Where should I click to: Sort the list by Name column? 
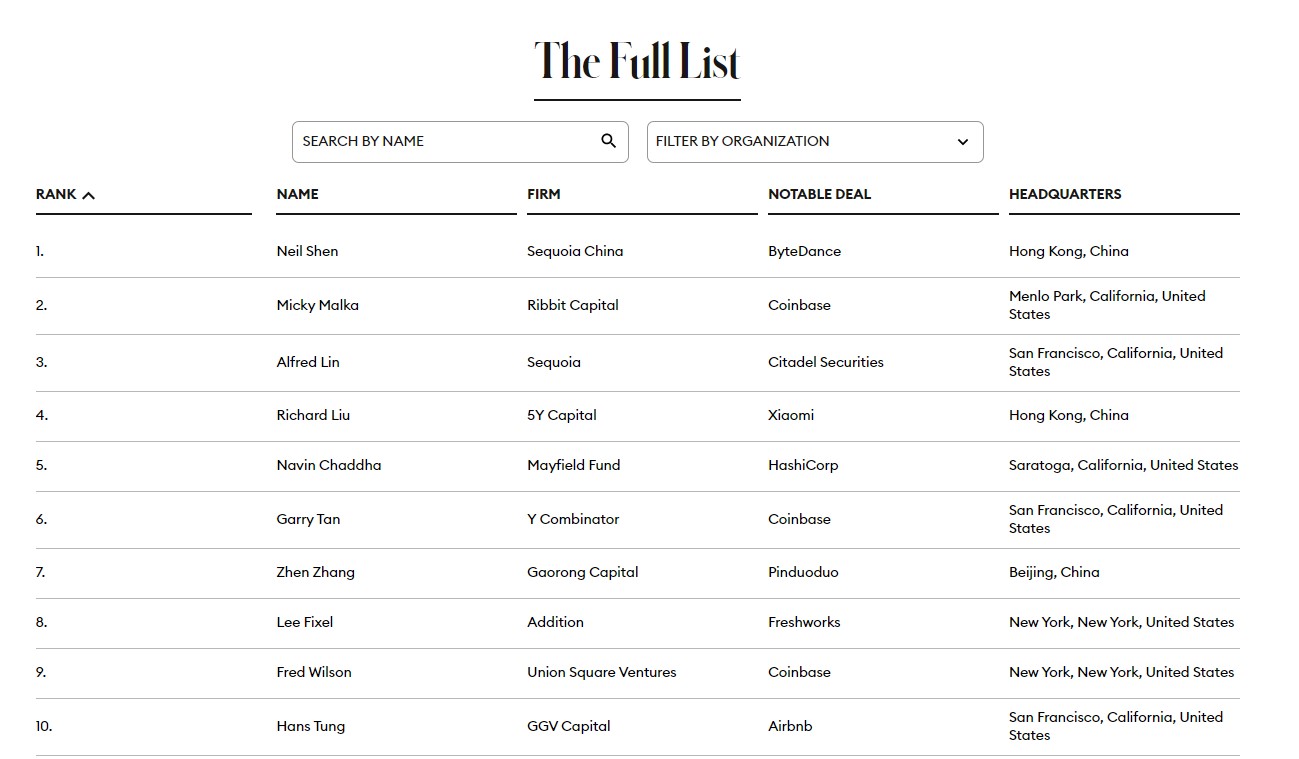(297, 194)
